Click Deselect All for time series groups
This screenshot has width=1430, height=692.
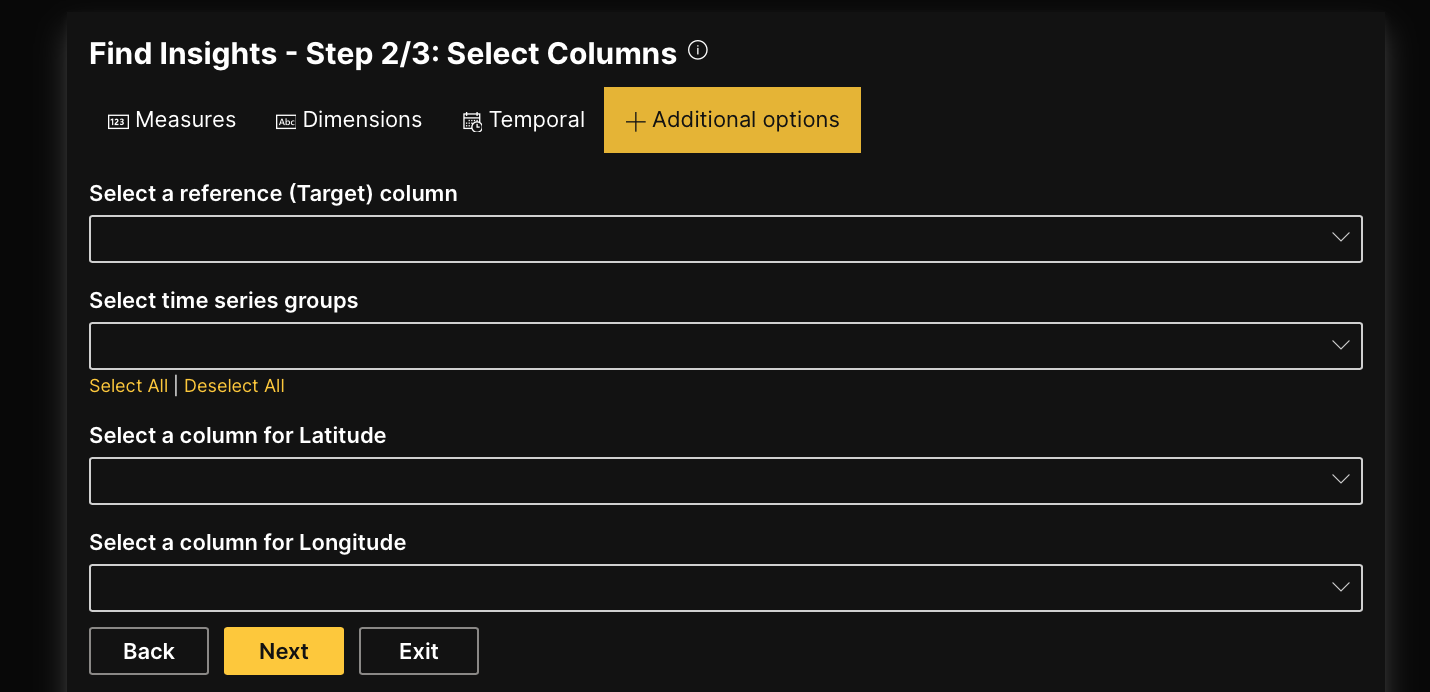234,385
